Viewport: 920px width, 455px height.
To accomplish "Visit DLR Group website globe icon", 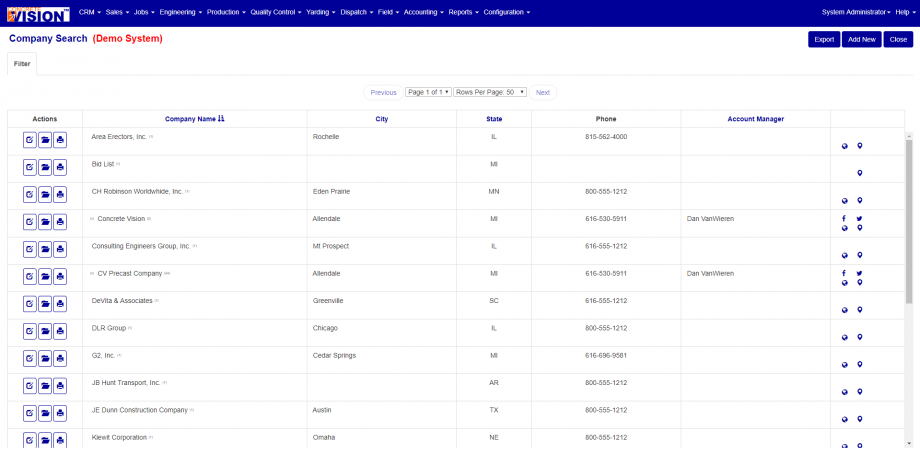I will pos(844,338).
